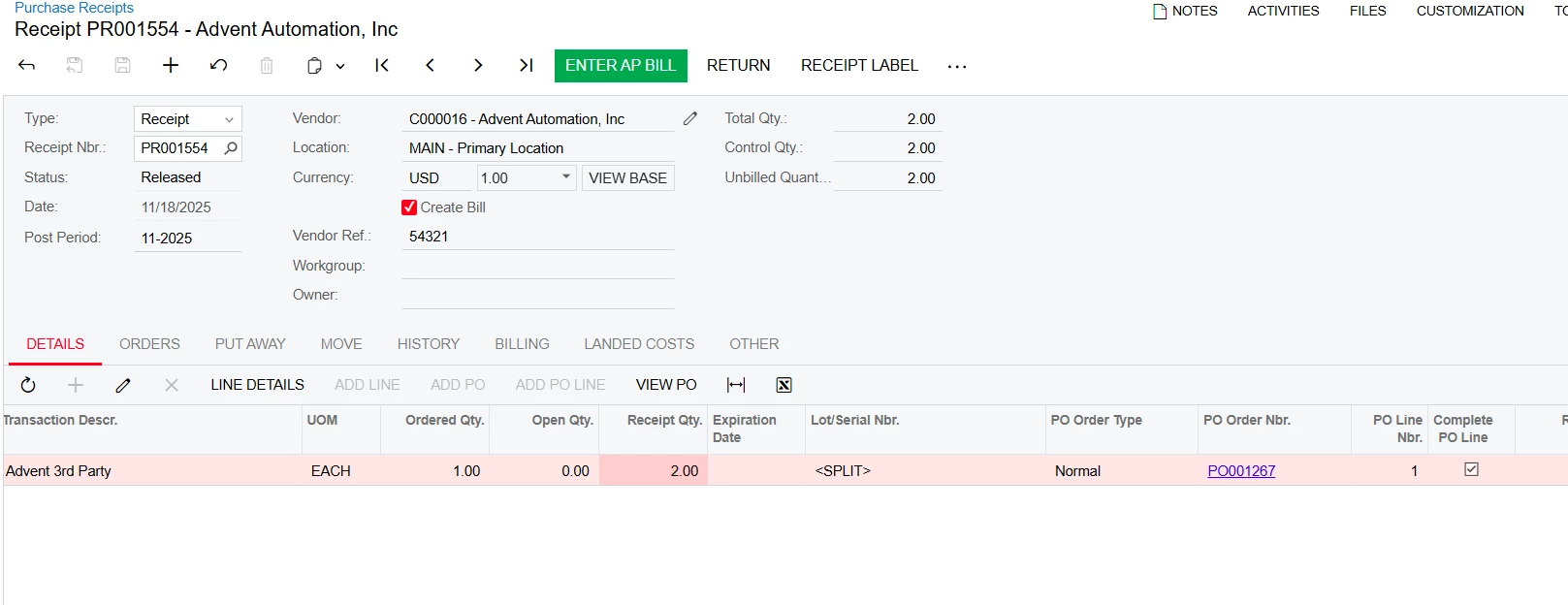
Task: Expand the clipboard dropdown arrow
Action: (340, 66)
